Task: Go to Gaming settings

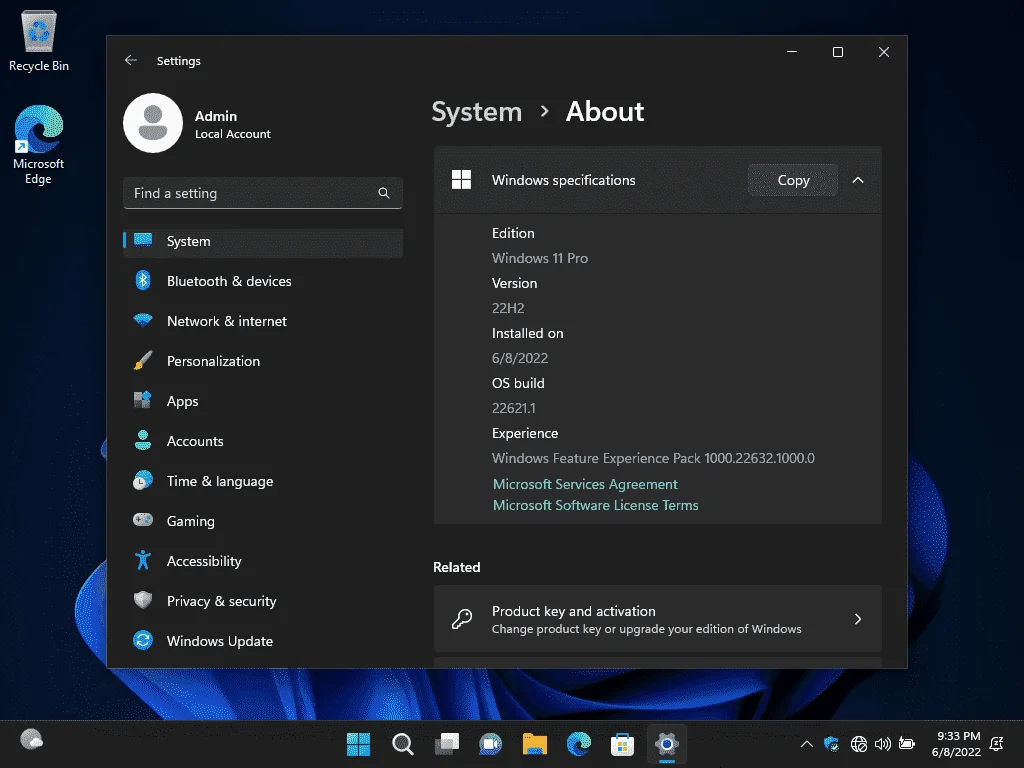Action: 263,521
